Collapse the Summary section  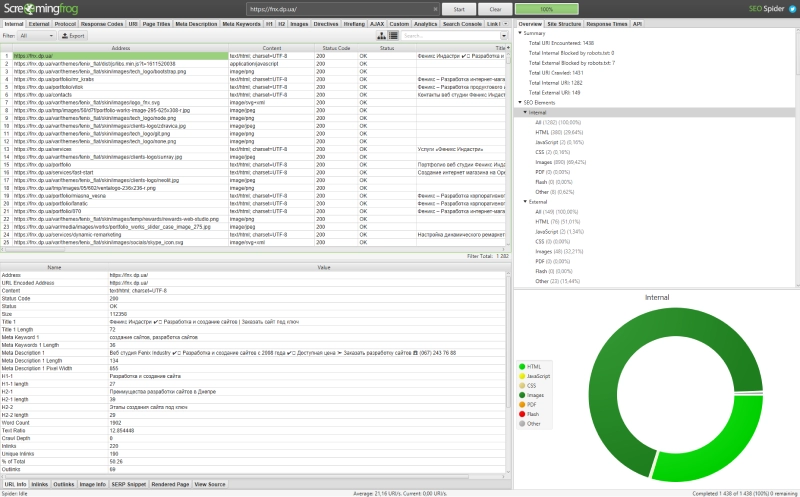click(x=520, y=33)
